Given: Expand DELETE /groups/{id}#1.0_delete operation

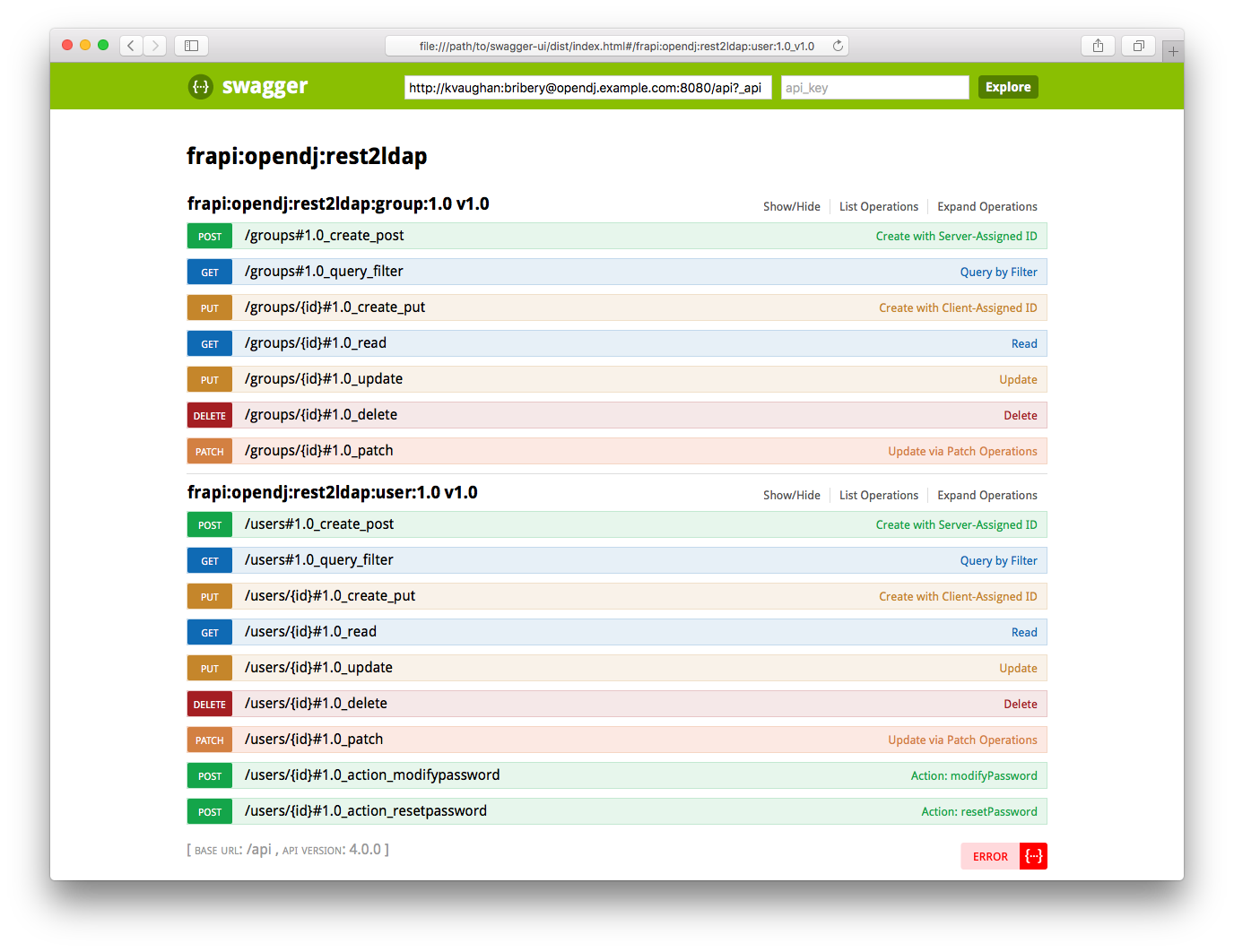Looking at the screenshot, I should pyautogui.click(x=617, y=415).
